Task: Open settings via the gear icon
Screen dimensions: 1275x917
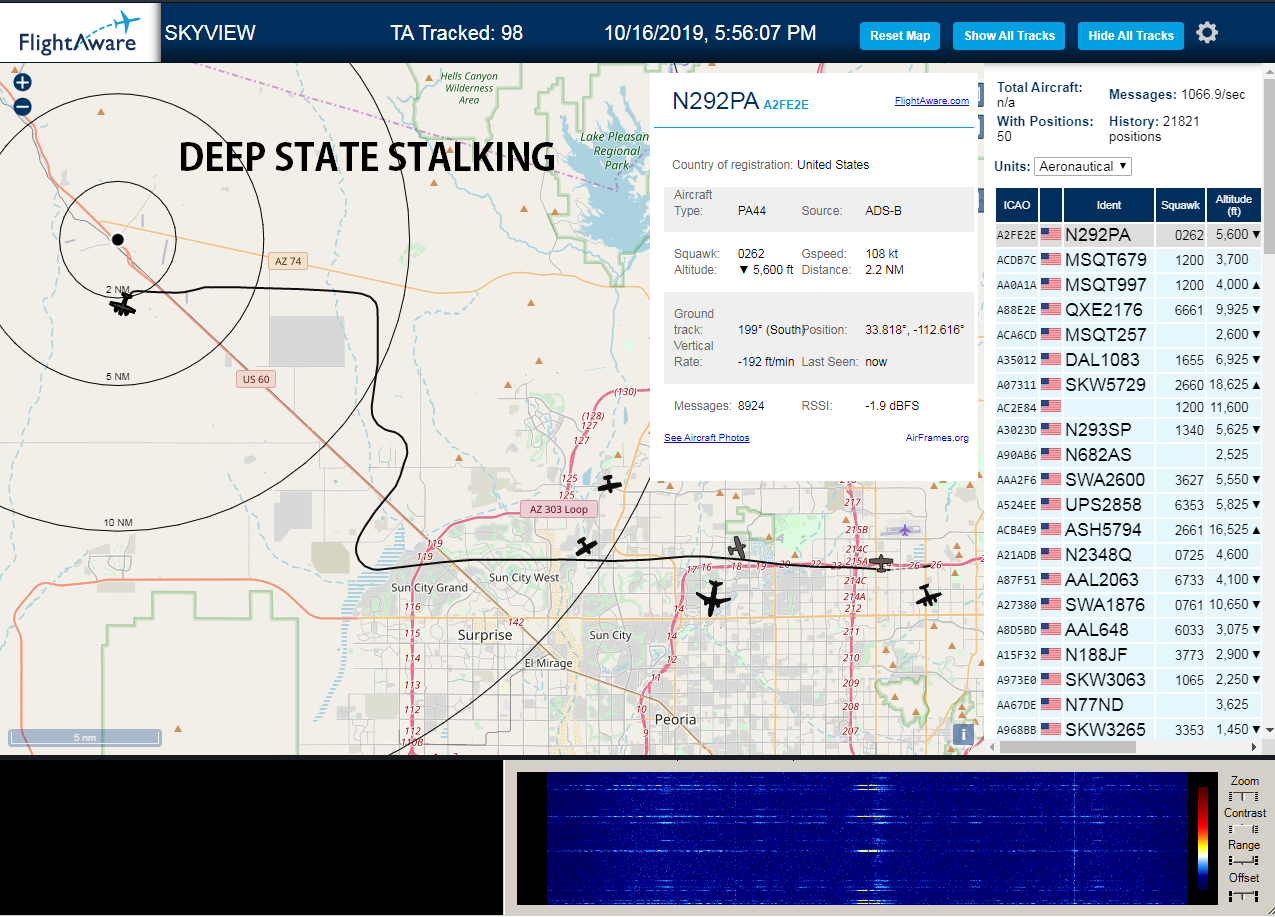Action: [1207, 33]
